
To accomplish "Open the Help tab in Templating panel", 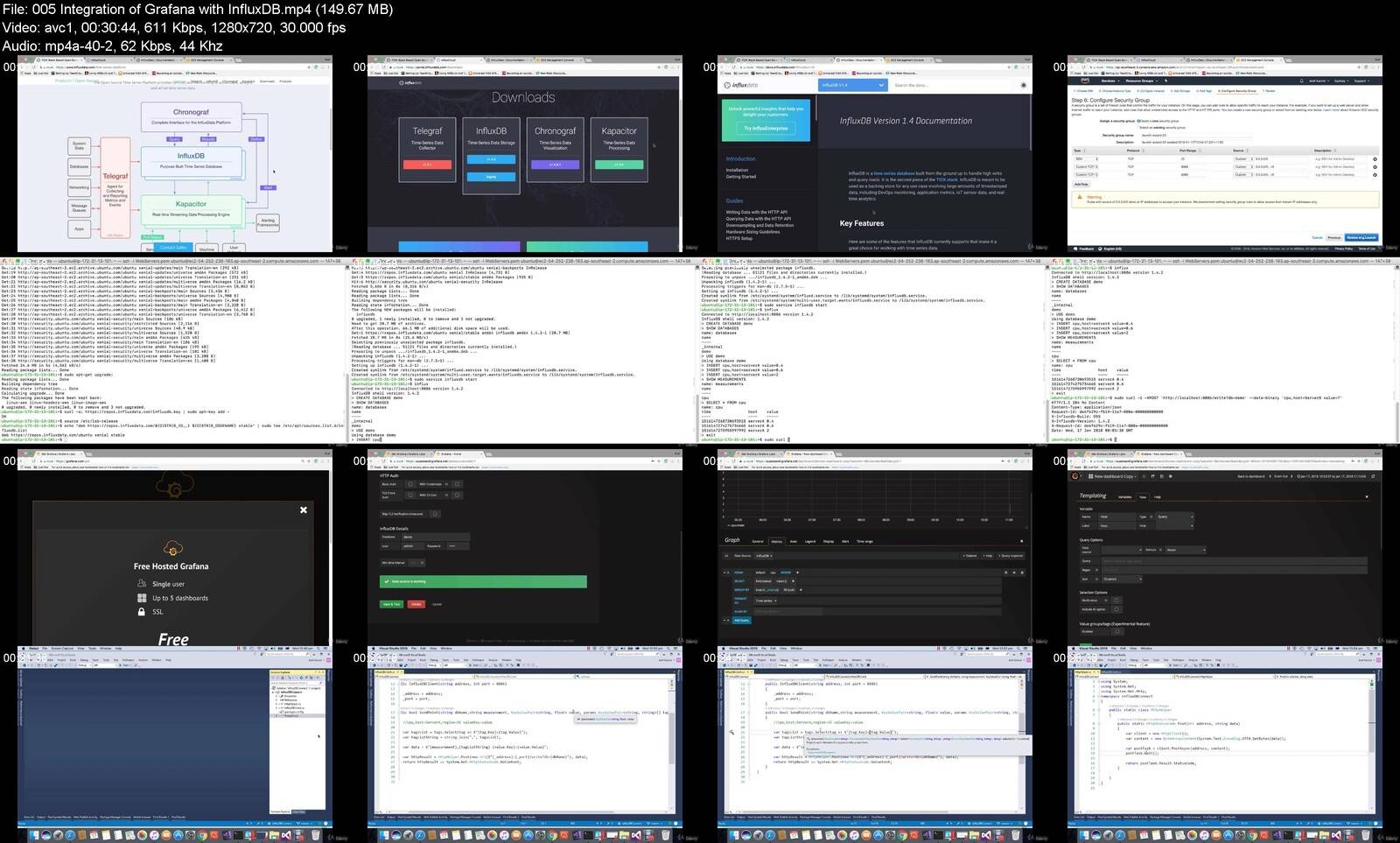I will tap(1158, 497).
